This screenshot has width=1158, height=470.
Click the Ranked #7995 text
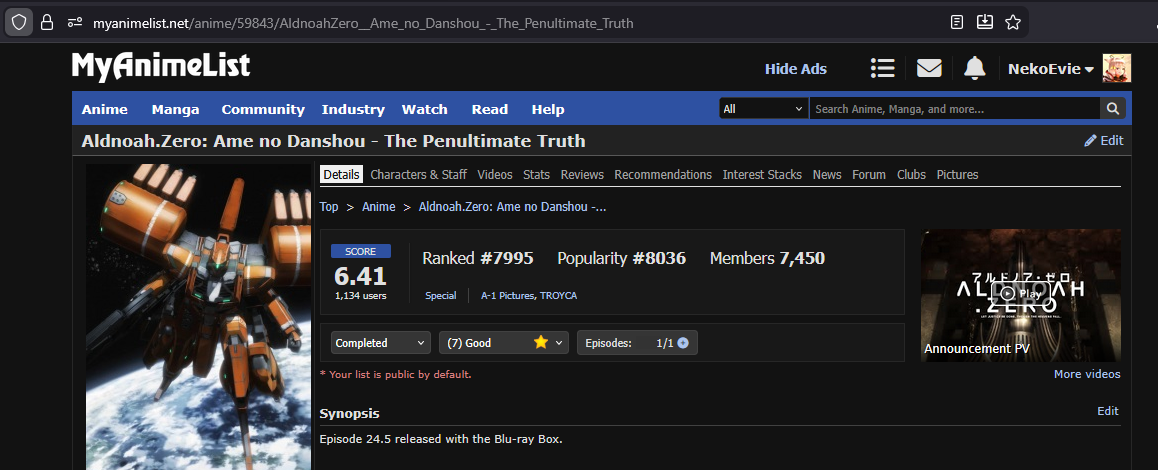[478, 258]
